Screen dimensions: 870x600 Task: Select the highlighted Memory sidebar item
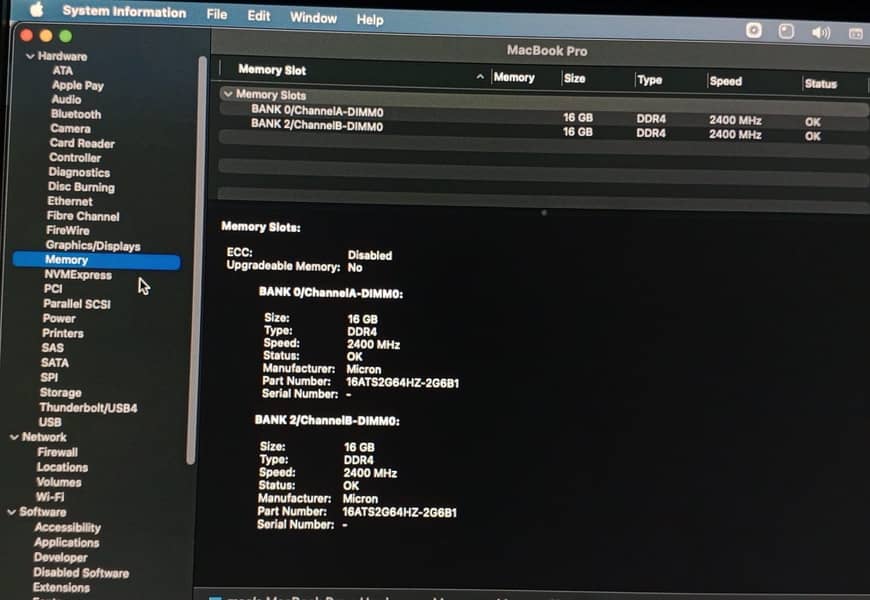[97, 260]
